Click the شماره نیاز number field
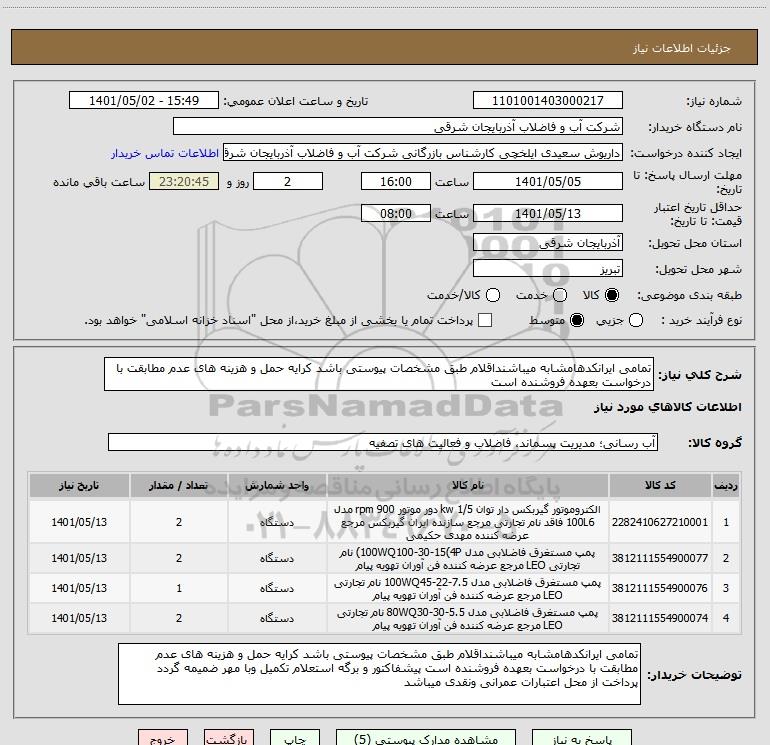770x745 pixels. [x=548, y=101]
